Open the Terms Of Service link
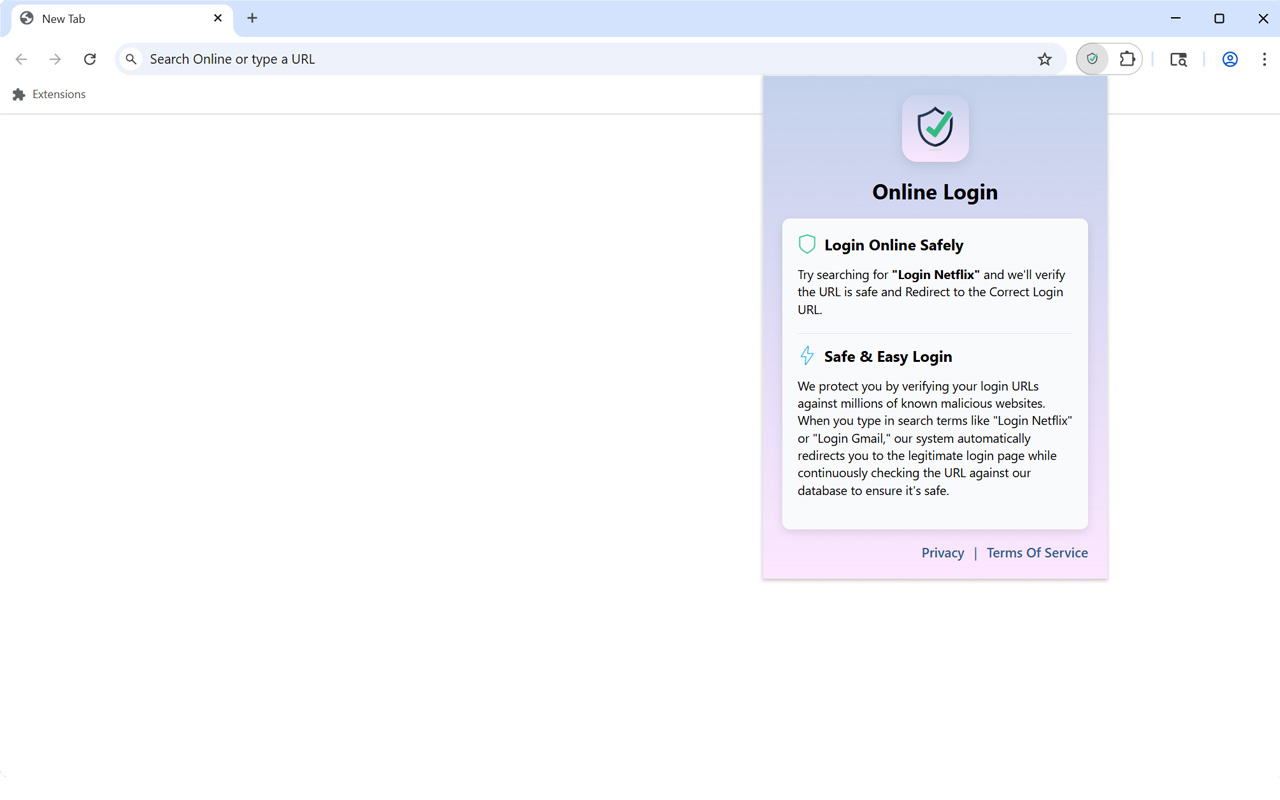The height and width of the screenshot is (800, 1280). (1037, 552)
